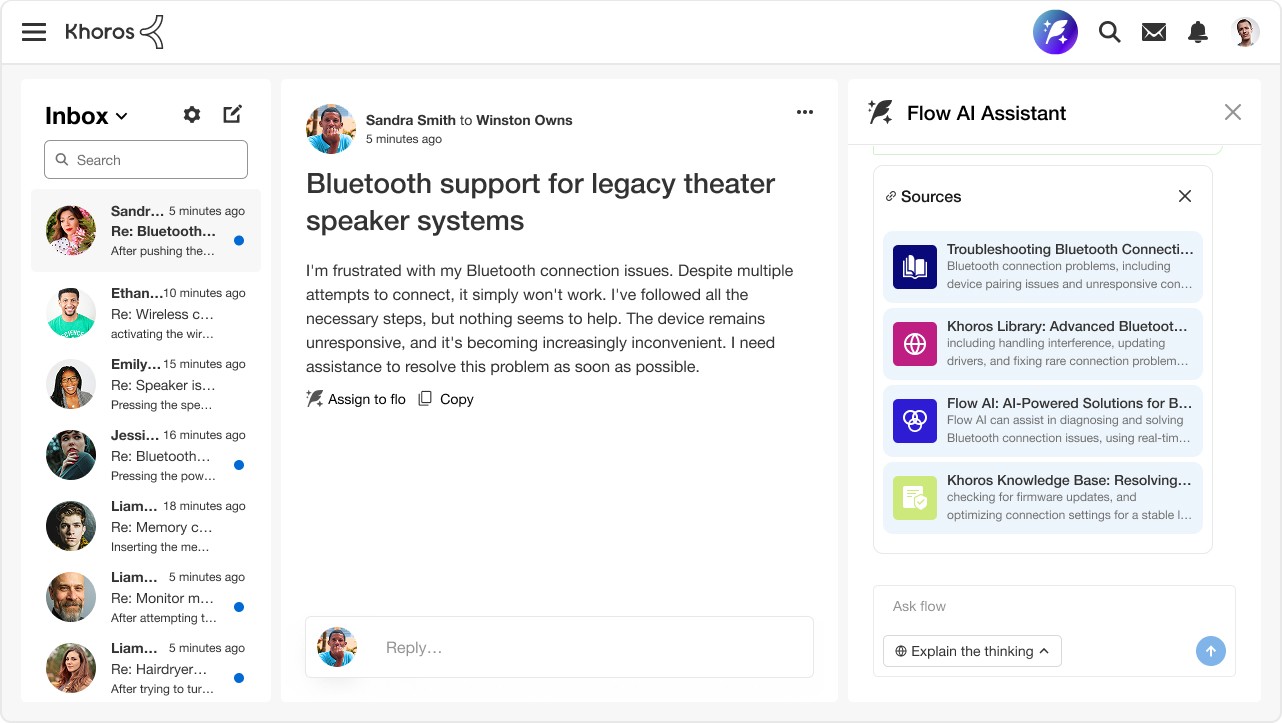
Task: Open message options three-dot menu
Action: tap(805, 112)
